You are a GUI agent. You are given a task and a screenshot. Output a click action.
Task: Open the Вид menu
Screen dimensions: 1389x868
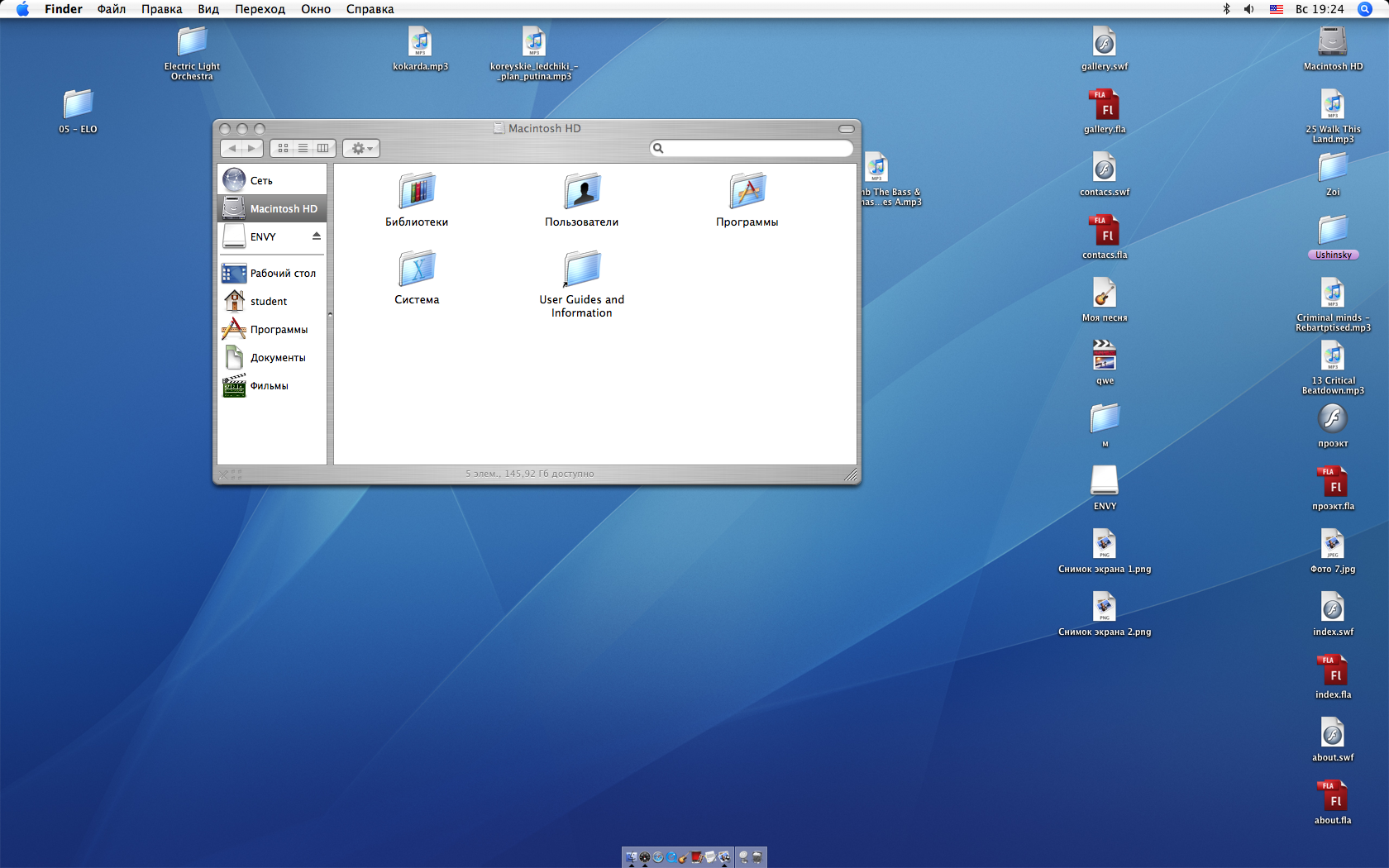(208, 9)
